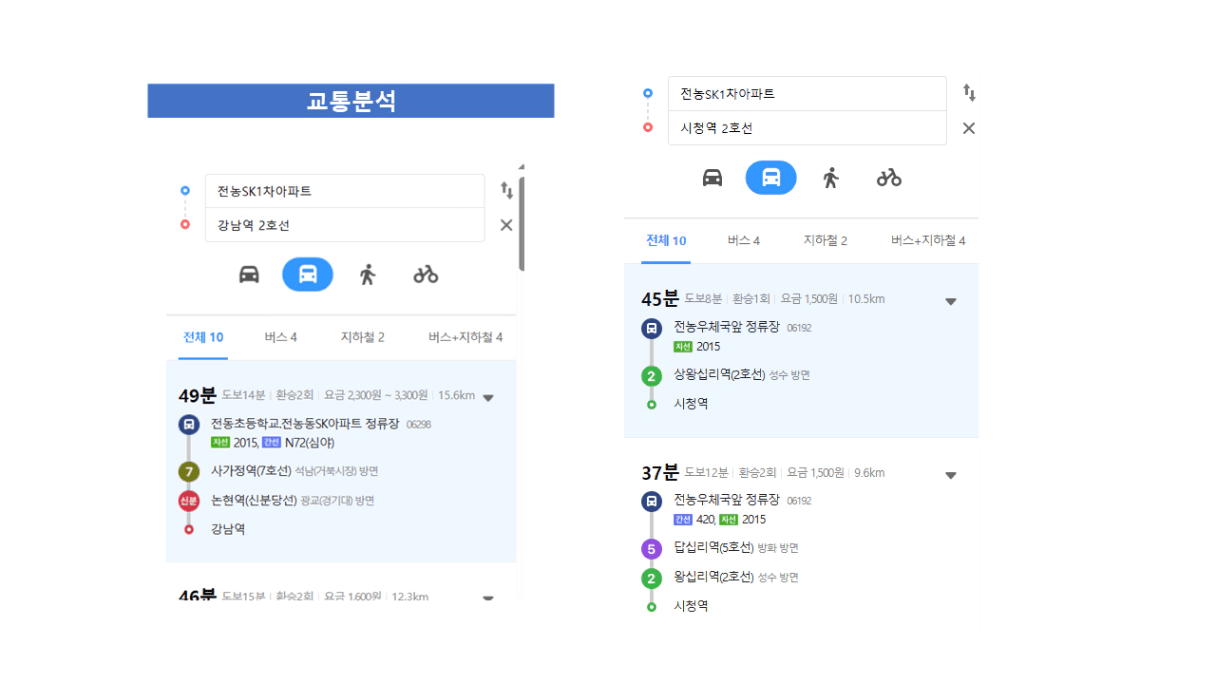
Task: Select public transit mode in the 강남역 route panel
Action: coord(308,274)
